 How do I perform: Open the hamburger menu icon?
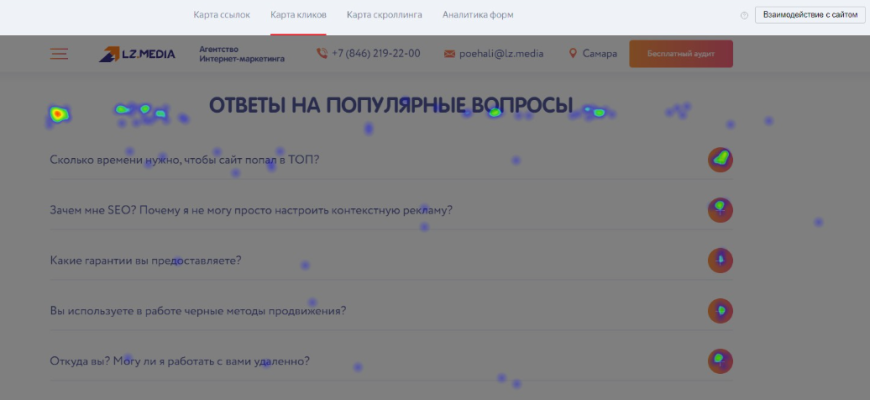pos(59,54)
